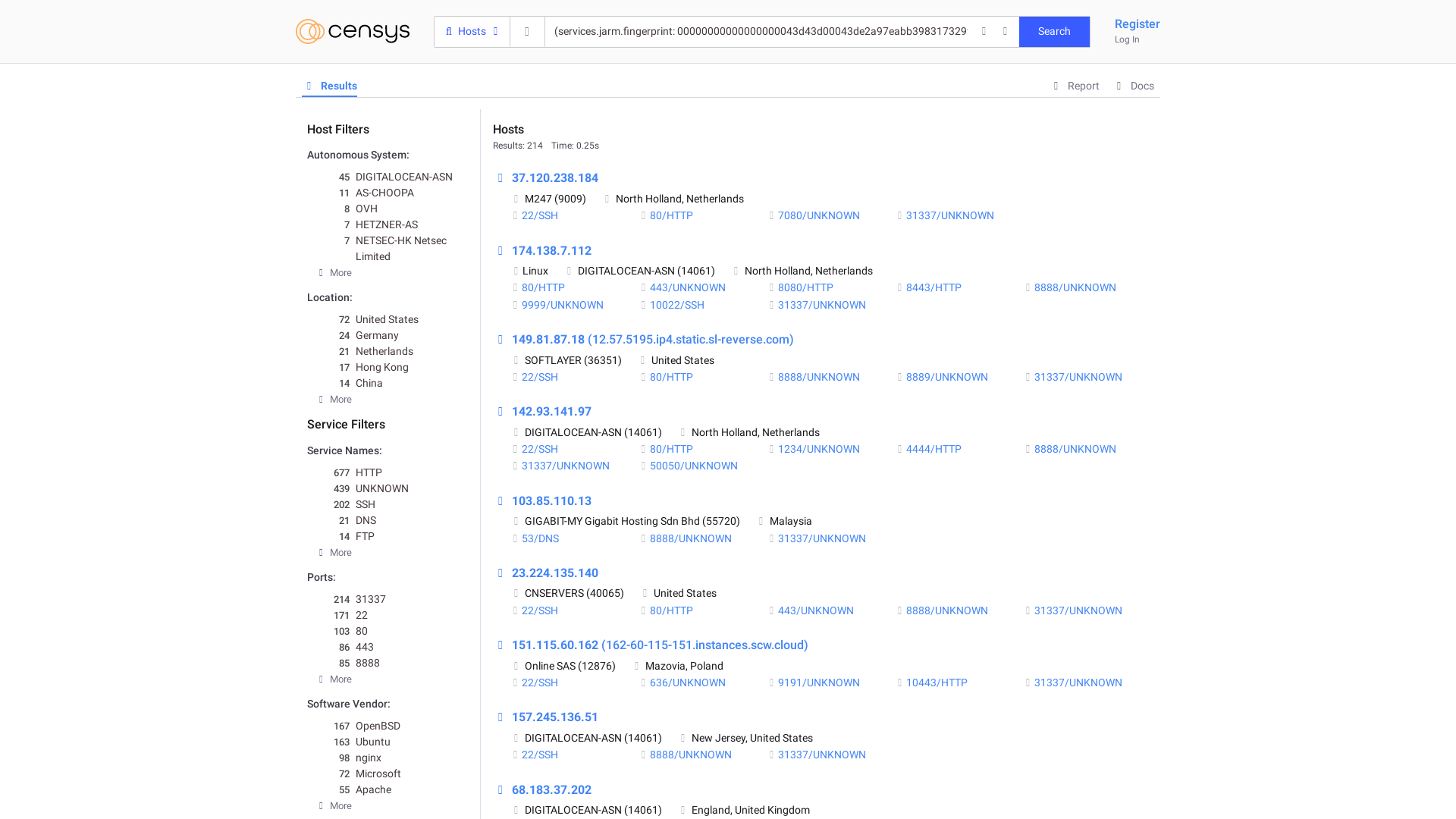This screenshot has height=819, width=1456.
Task: Click the Results: 214 count indicator
Action: [x=517, y=145]
